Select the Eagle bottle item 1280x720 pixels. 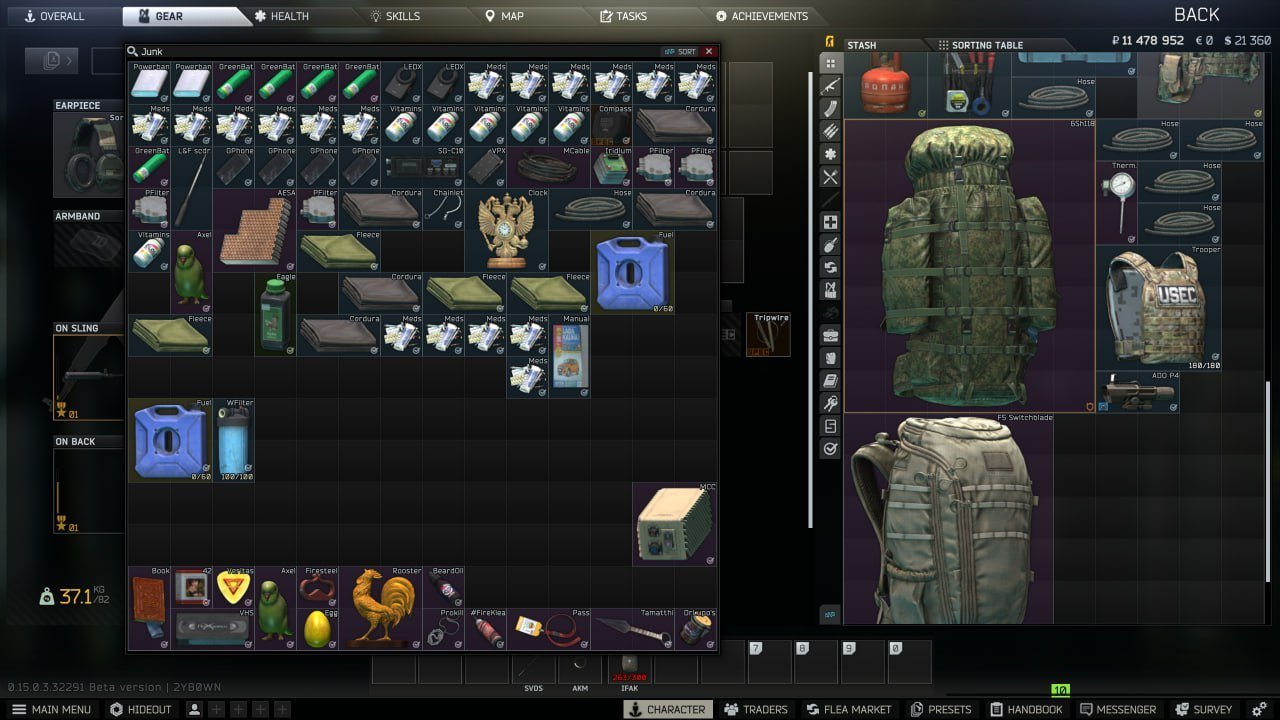pyautogui.click(x=275, y=314)
